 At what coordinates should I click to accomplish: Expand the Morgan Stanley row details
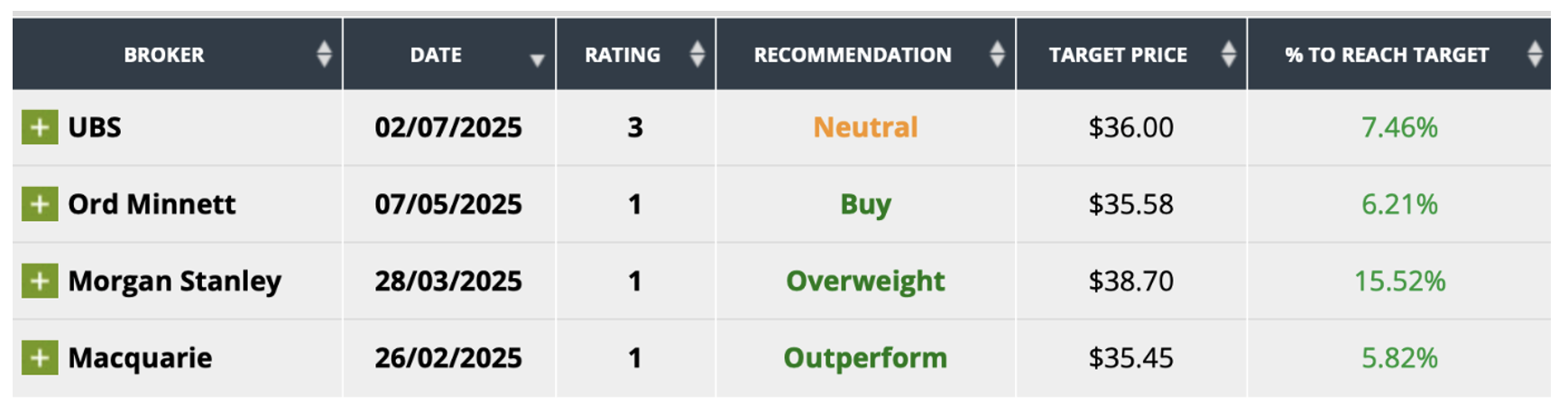[x=40, y=281]
